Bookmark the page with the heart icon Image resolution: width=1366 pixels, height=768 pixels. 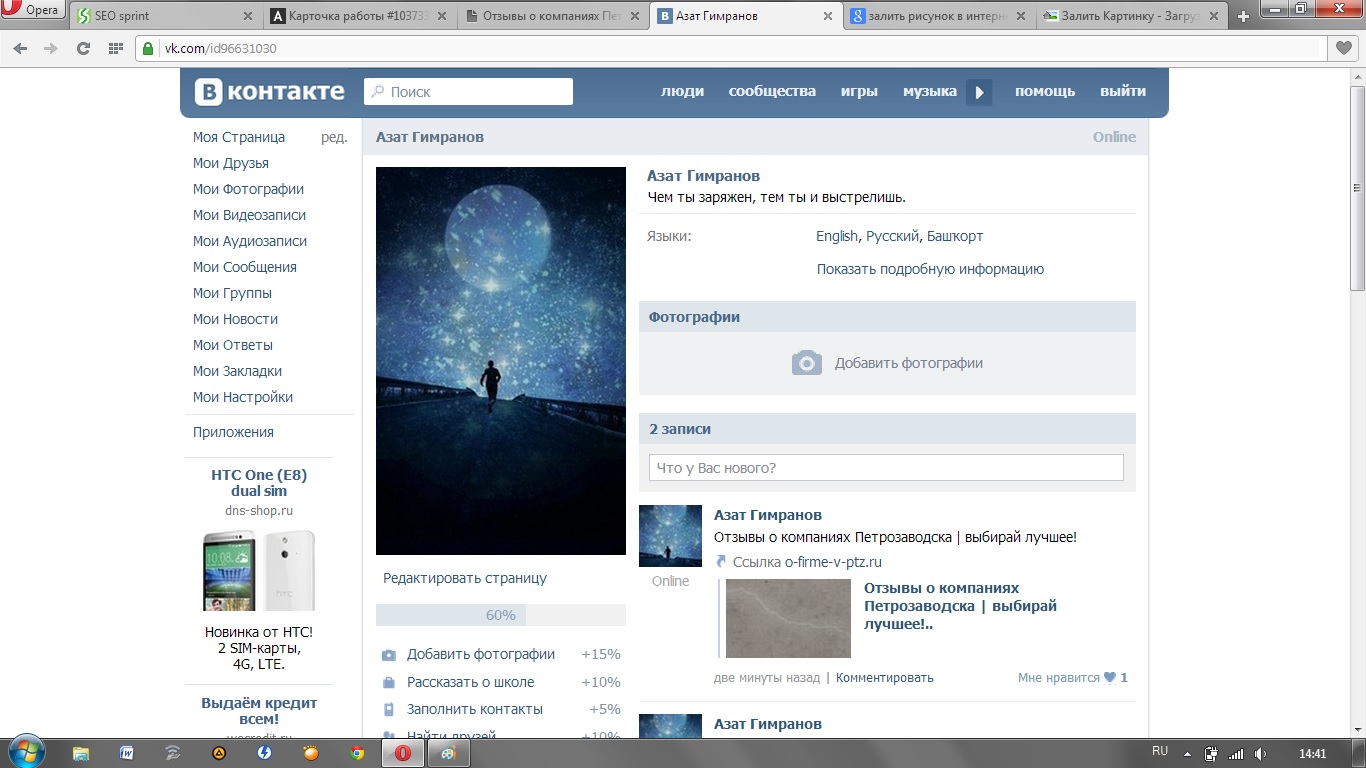pyautogui.click(x=1343, y=48)
